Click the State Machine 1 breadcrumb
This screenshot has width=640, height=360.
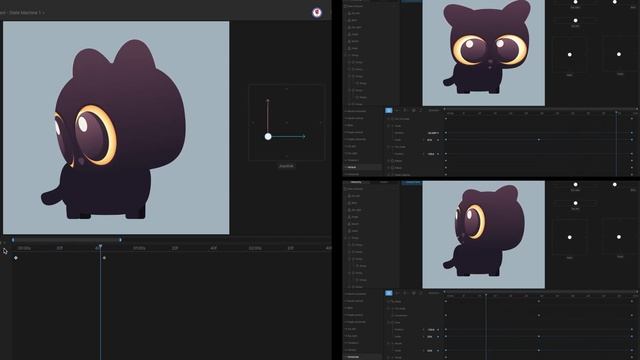(x=25, y=13)
